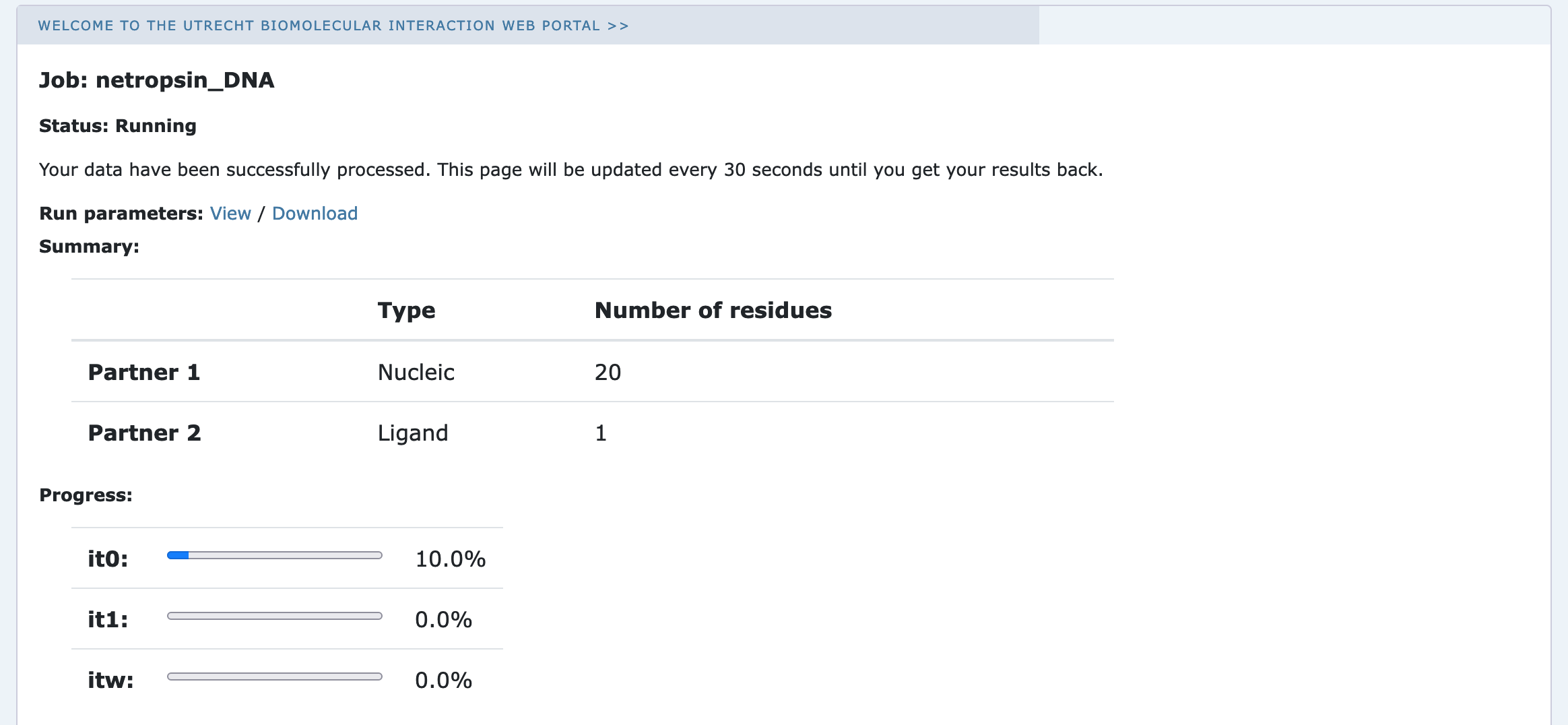Click the 0.0% value next to itw
The image size is (1568, 725).
(x=443, y=681)
